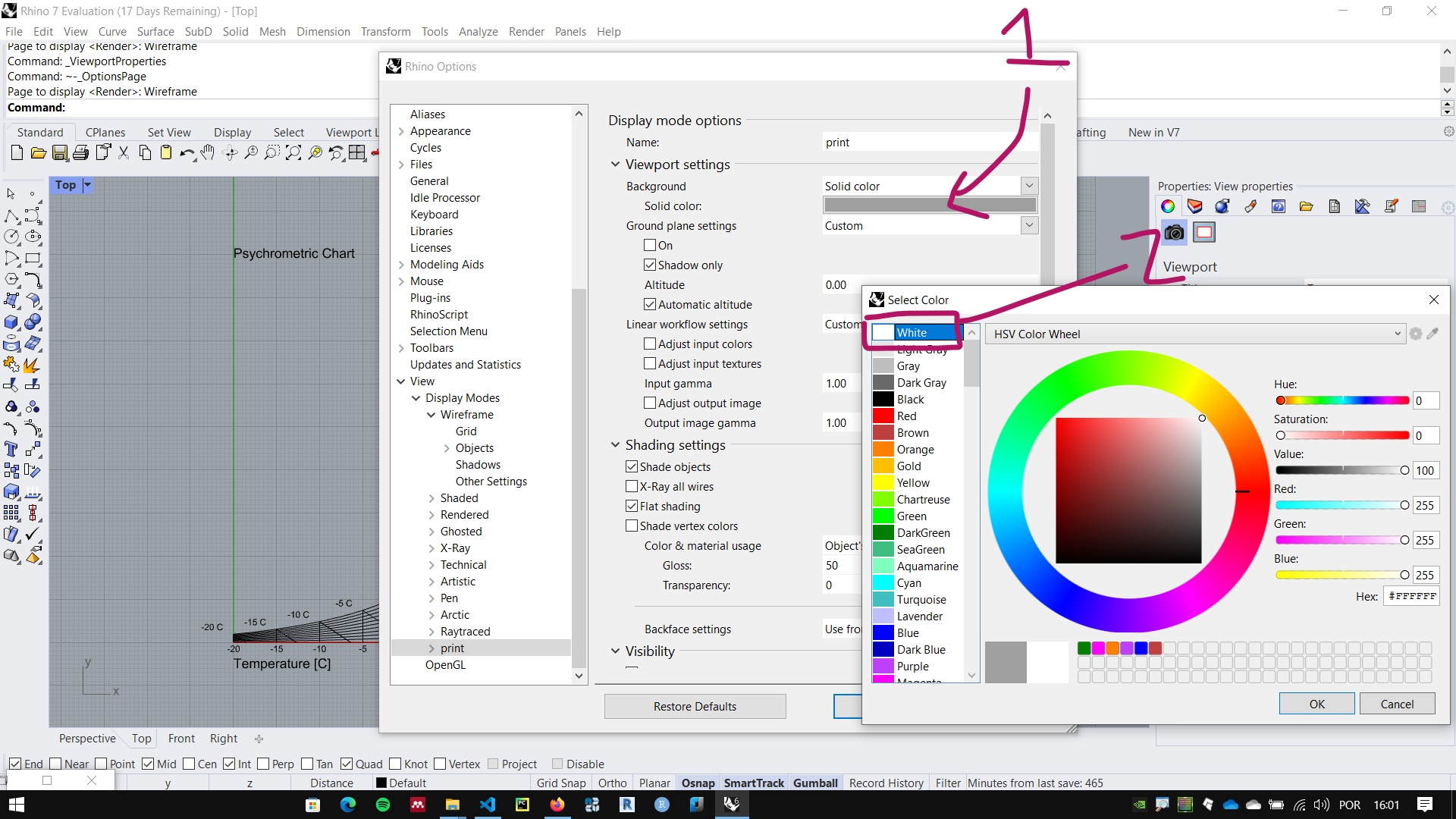Toggle the Flat shading checkbox
The image size is (1456, 819).
pyautogui.click(x=632, y=506)
